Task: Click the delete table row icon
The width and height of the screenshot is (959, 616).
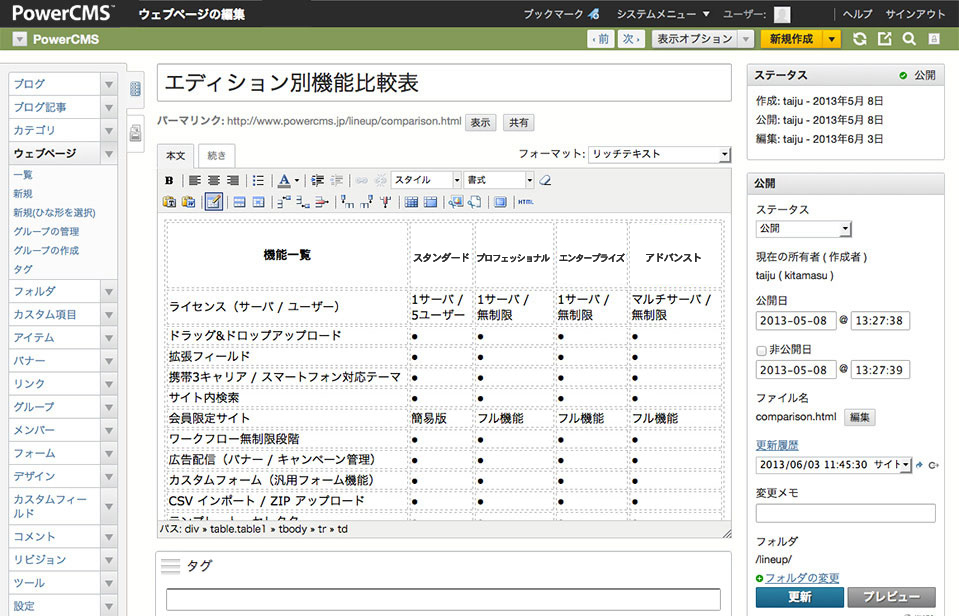Action: click(322, 202)
